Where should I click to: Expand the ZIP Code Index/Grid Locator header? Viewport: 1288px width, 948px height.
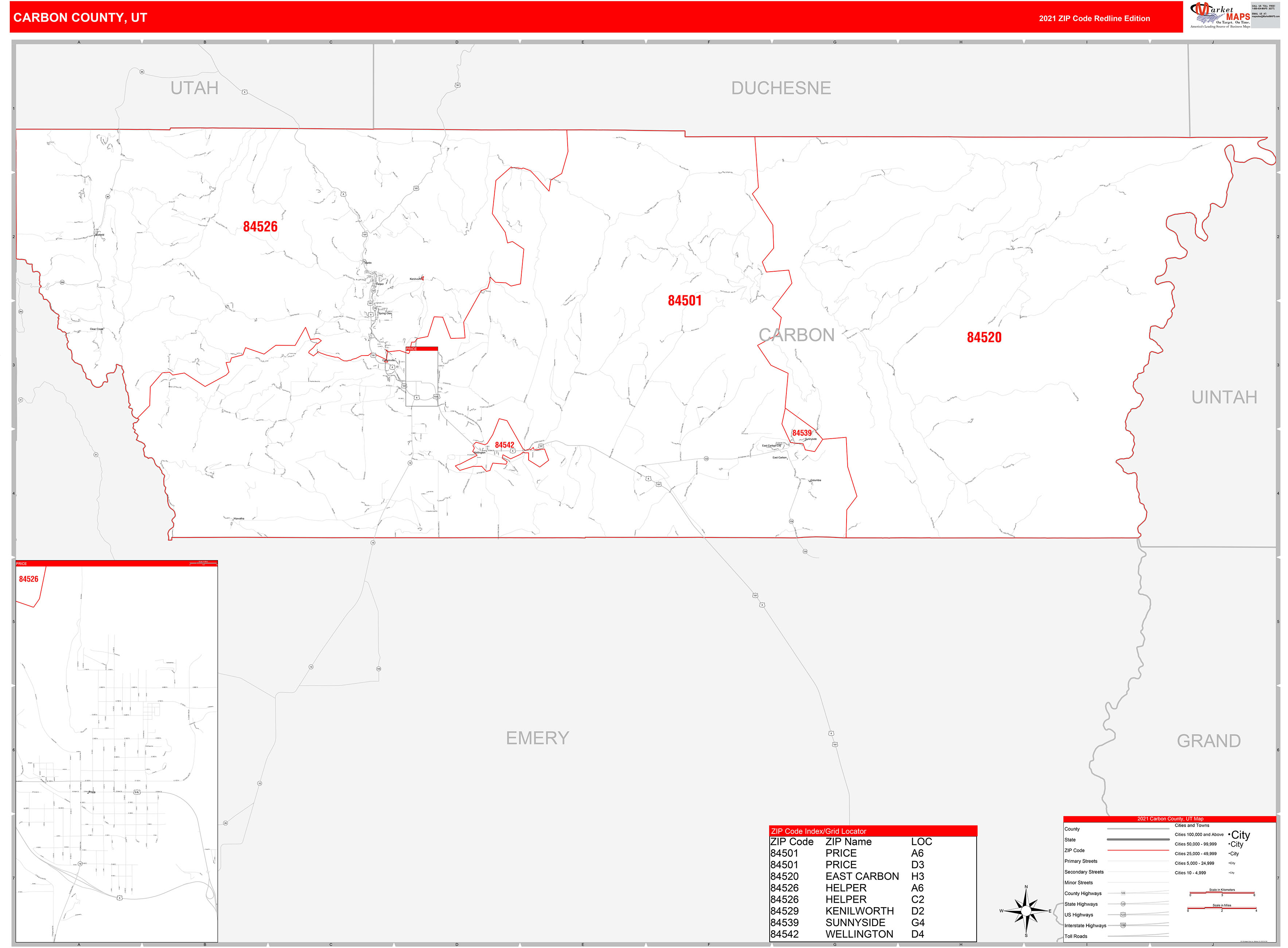tap(818, 832)
